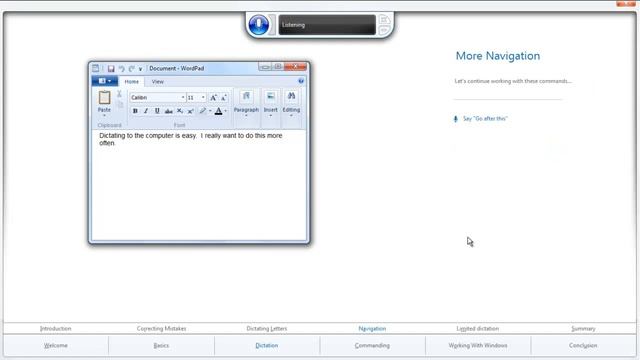The width and height of the screenshot is (640, 360).
Task: Toggle Strikethrough formatting
Action: point(168,111)
